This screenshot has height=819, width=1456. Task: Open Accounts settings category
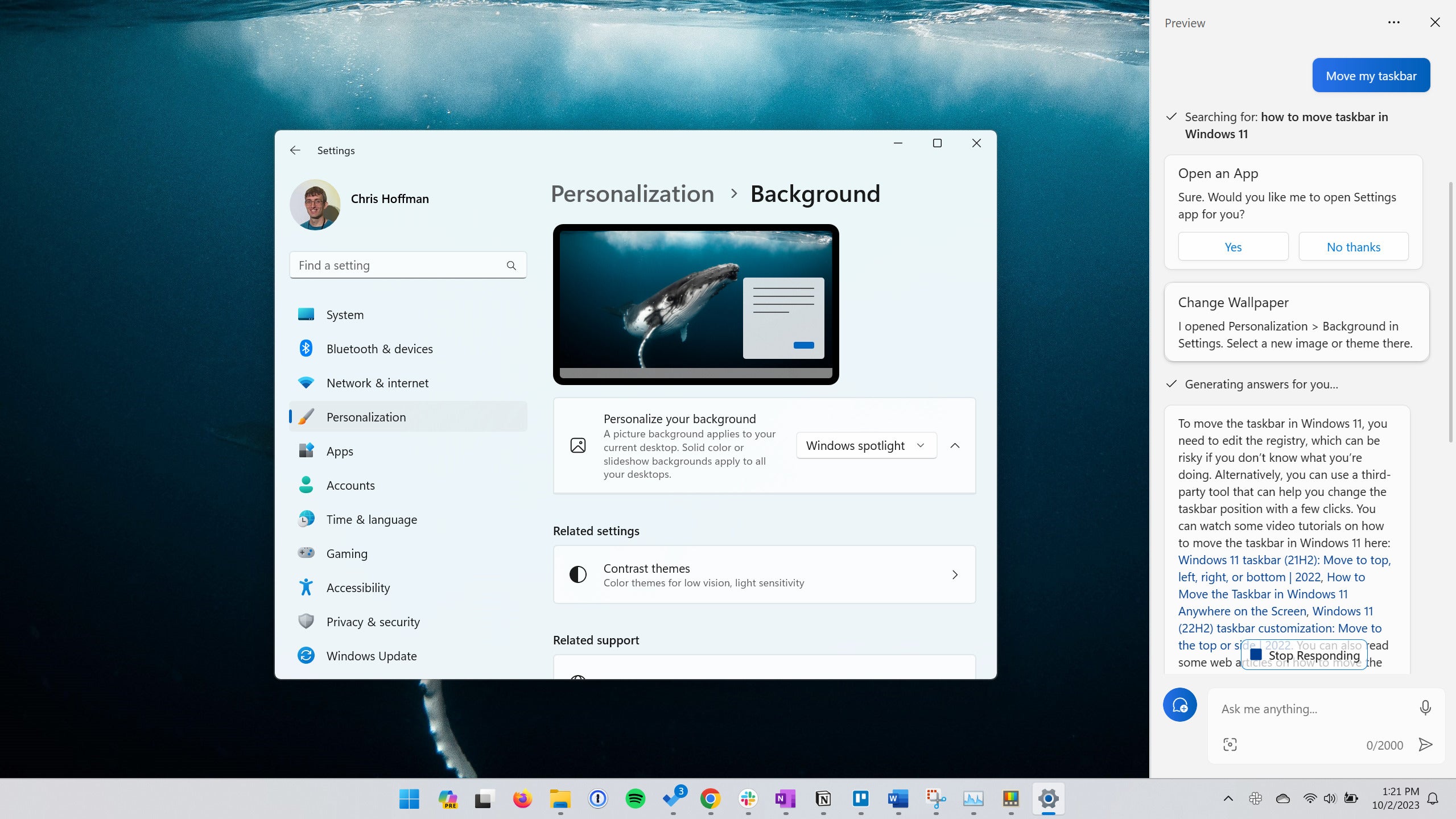point(408,485)
